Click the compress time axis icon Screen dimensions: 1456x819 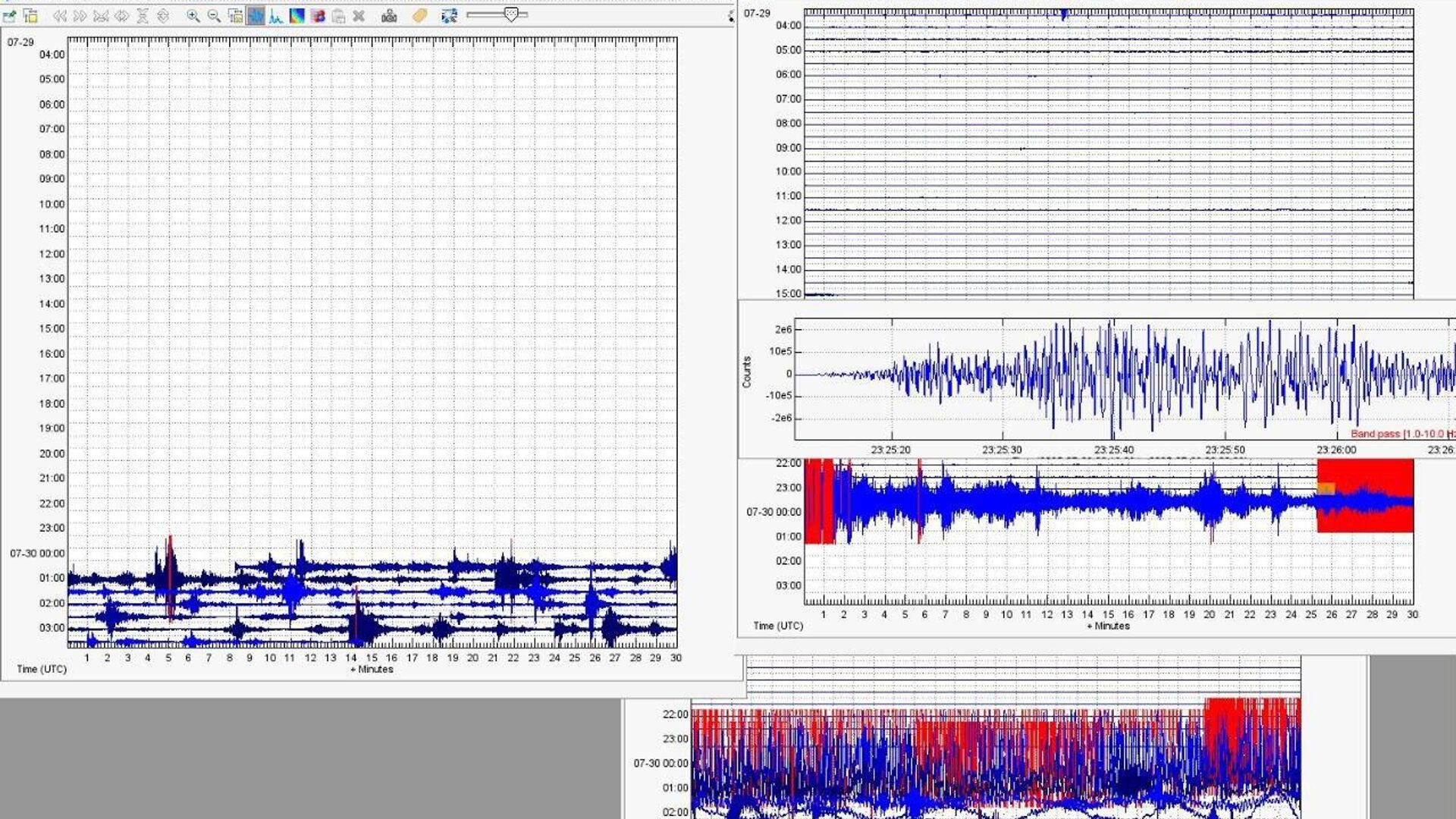point(101,16)
